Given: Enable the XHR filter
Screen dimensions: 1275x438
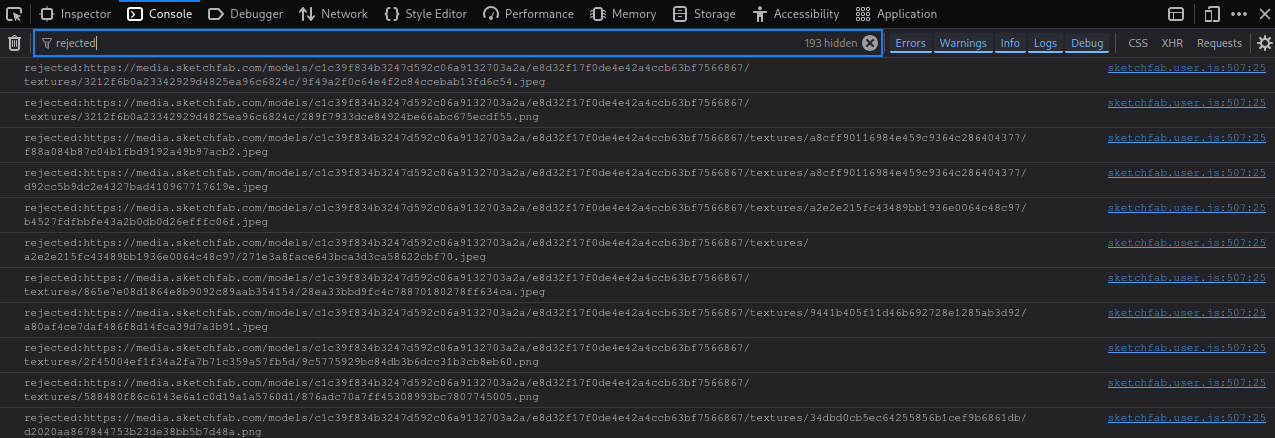Looking at the screenshot, I should [1172, 43].
